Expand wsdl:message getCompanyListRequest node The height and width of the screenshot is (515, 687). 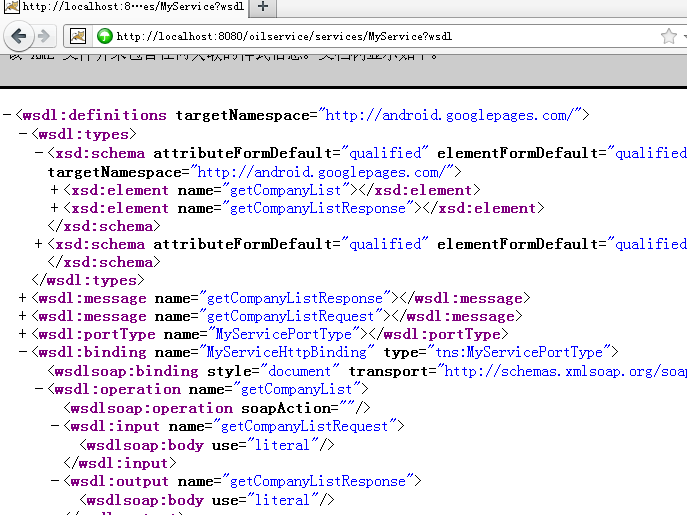pos(23,316)
